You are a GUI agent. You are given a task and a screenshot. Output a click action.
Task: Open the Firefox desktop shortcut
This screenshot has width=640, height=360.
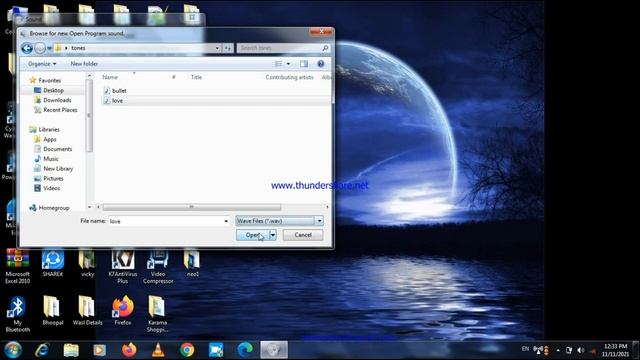[x=123, y=311]
